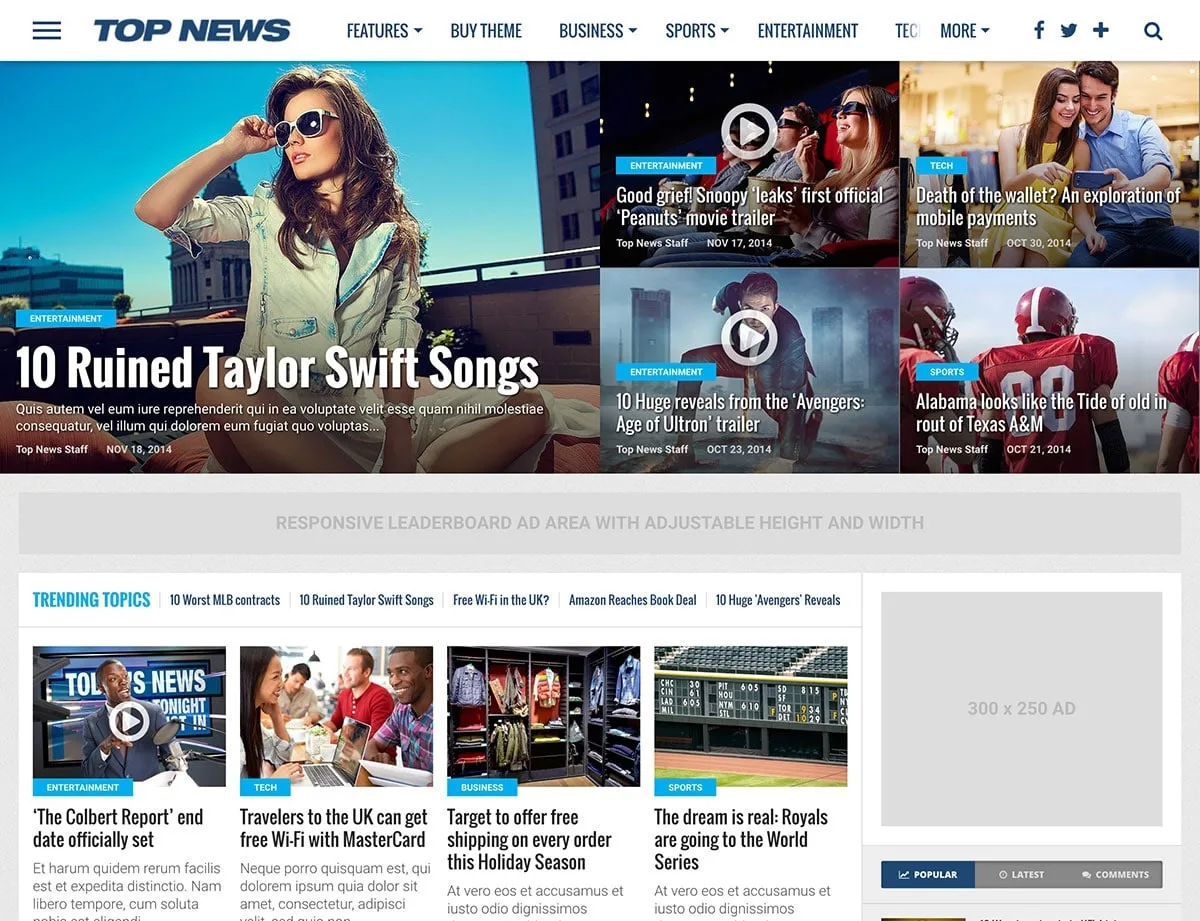The image size is (1200, 921).
Task: Open the hamburger menu icon
Action: pos(46,31)
